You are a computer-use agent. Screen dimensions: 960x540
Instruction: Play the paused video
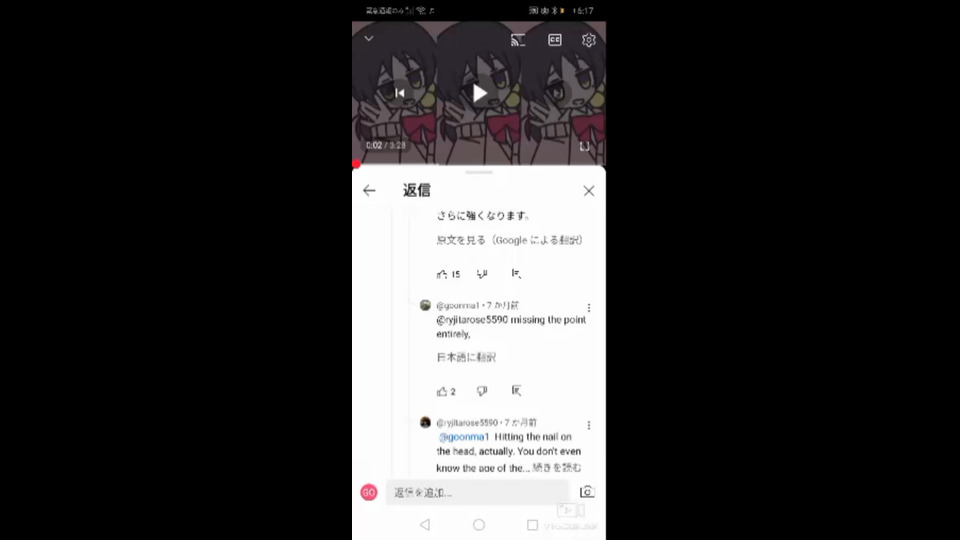pos(479,93)
